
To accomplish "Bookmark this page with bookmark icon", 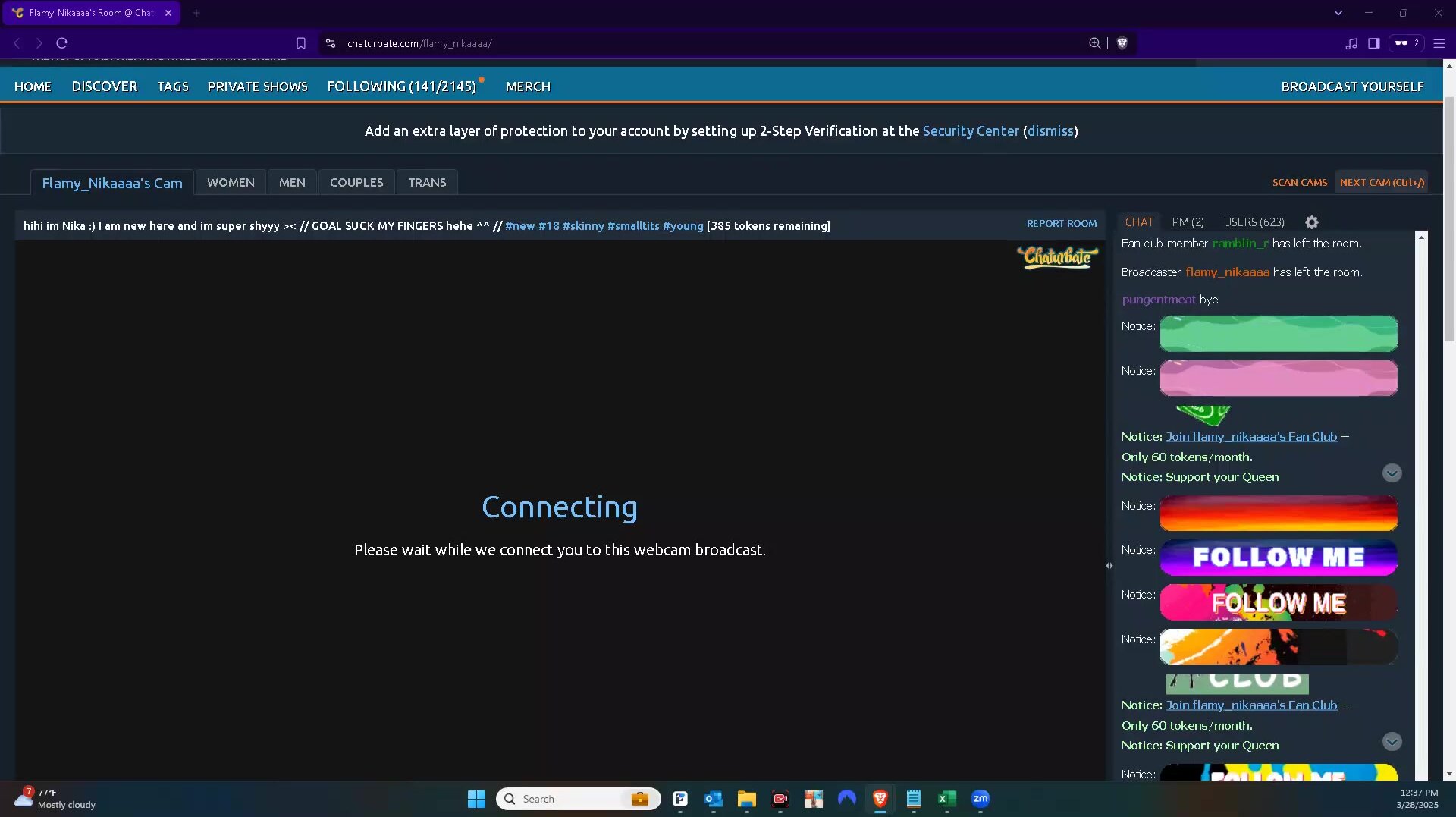I will click(x=301, y=43).
